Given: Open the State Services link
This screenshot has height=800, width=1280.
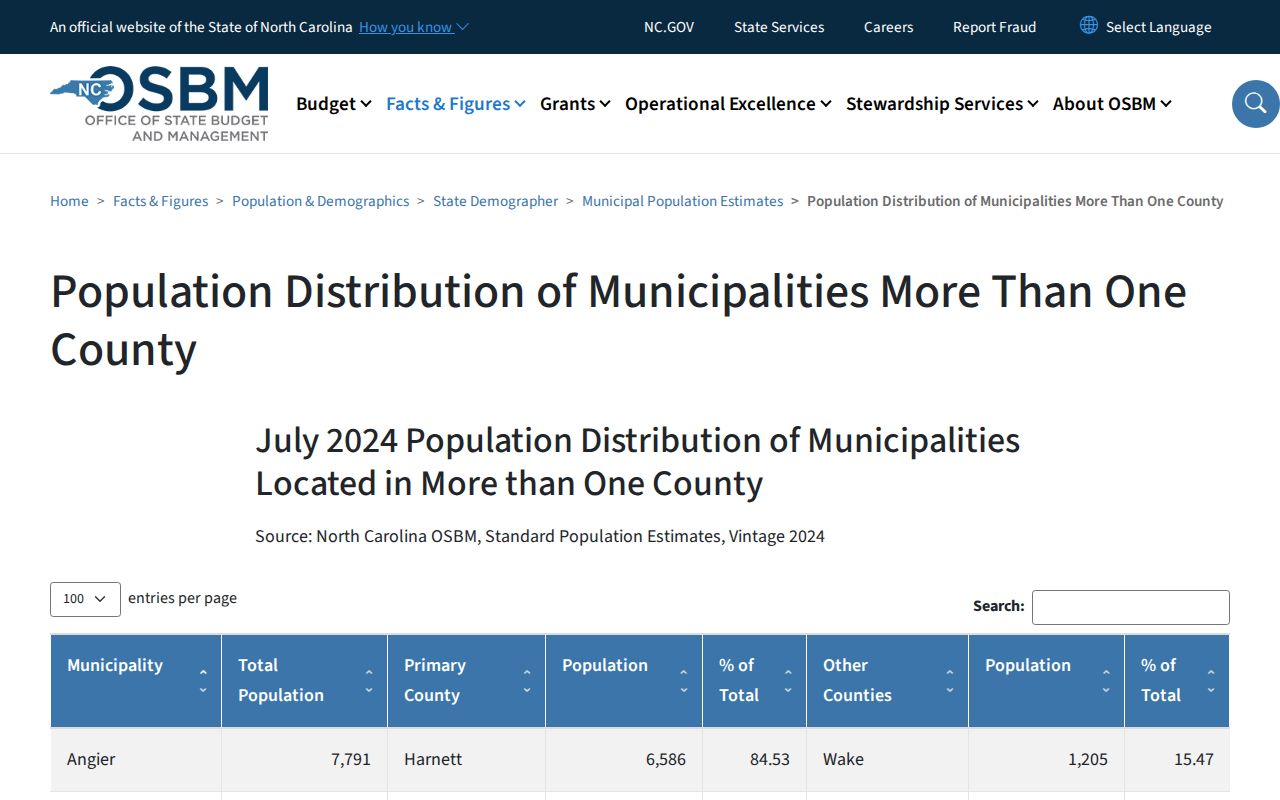Looking at the screenshot, I should click(x=779, y=27).
